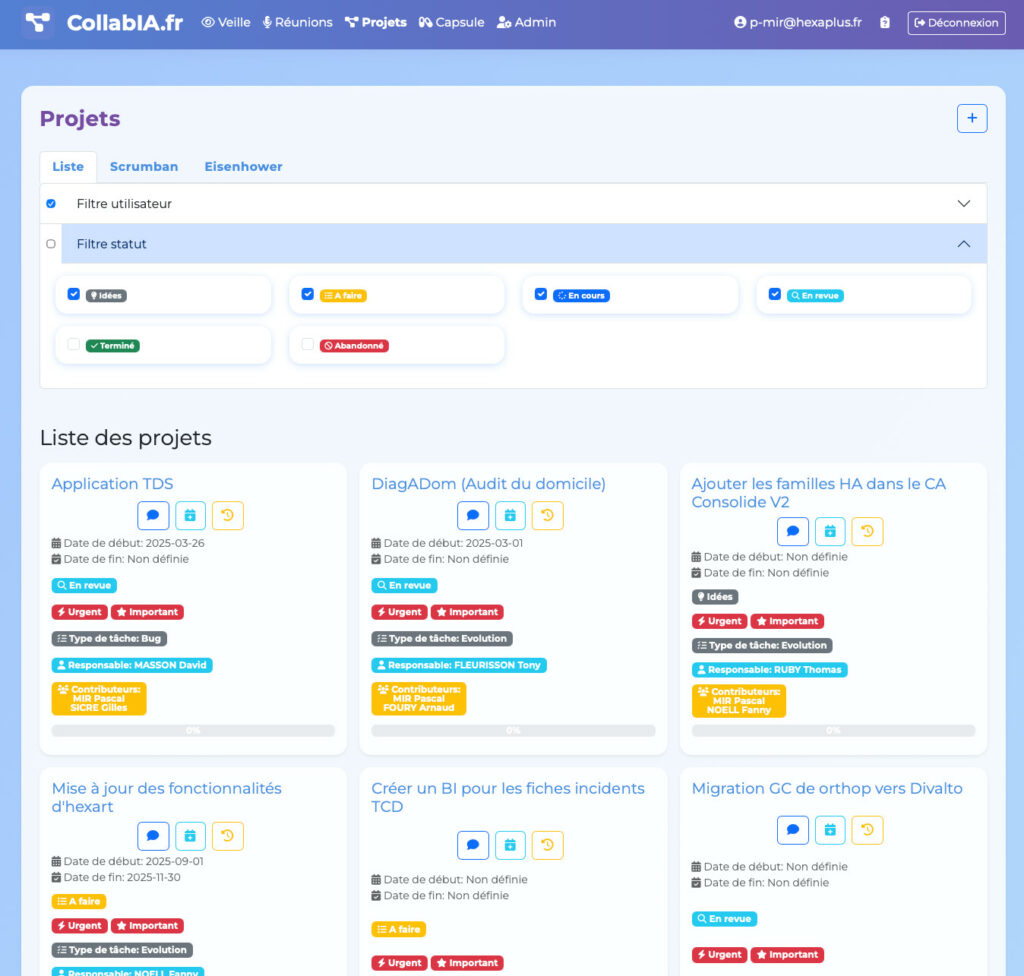
Task: Switch to the Scrumban tab
Action: pyautogui.click(x=144, y=167)
